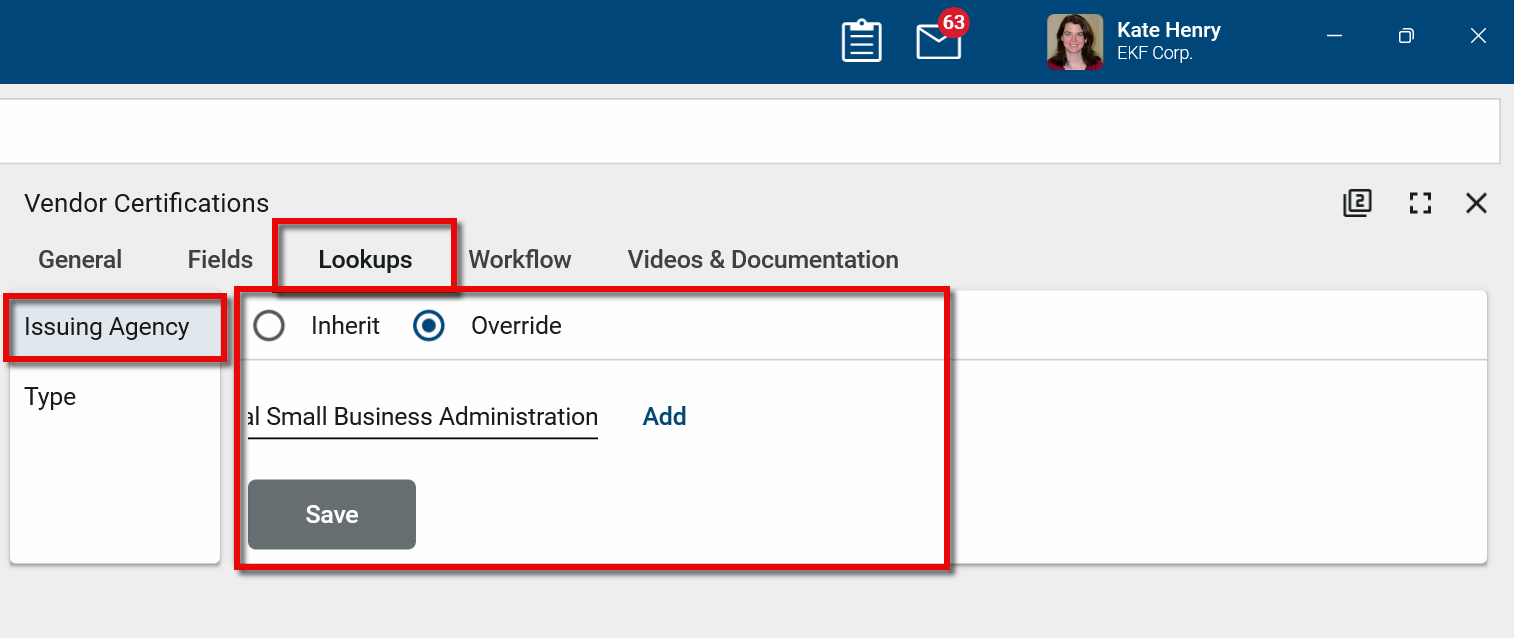Select the Inherit radio option
The image size is (1514, 638).
pyautogui.click(x=269, y=326)
